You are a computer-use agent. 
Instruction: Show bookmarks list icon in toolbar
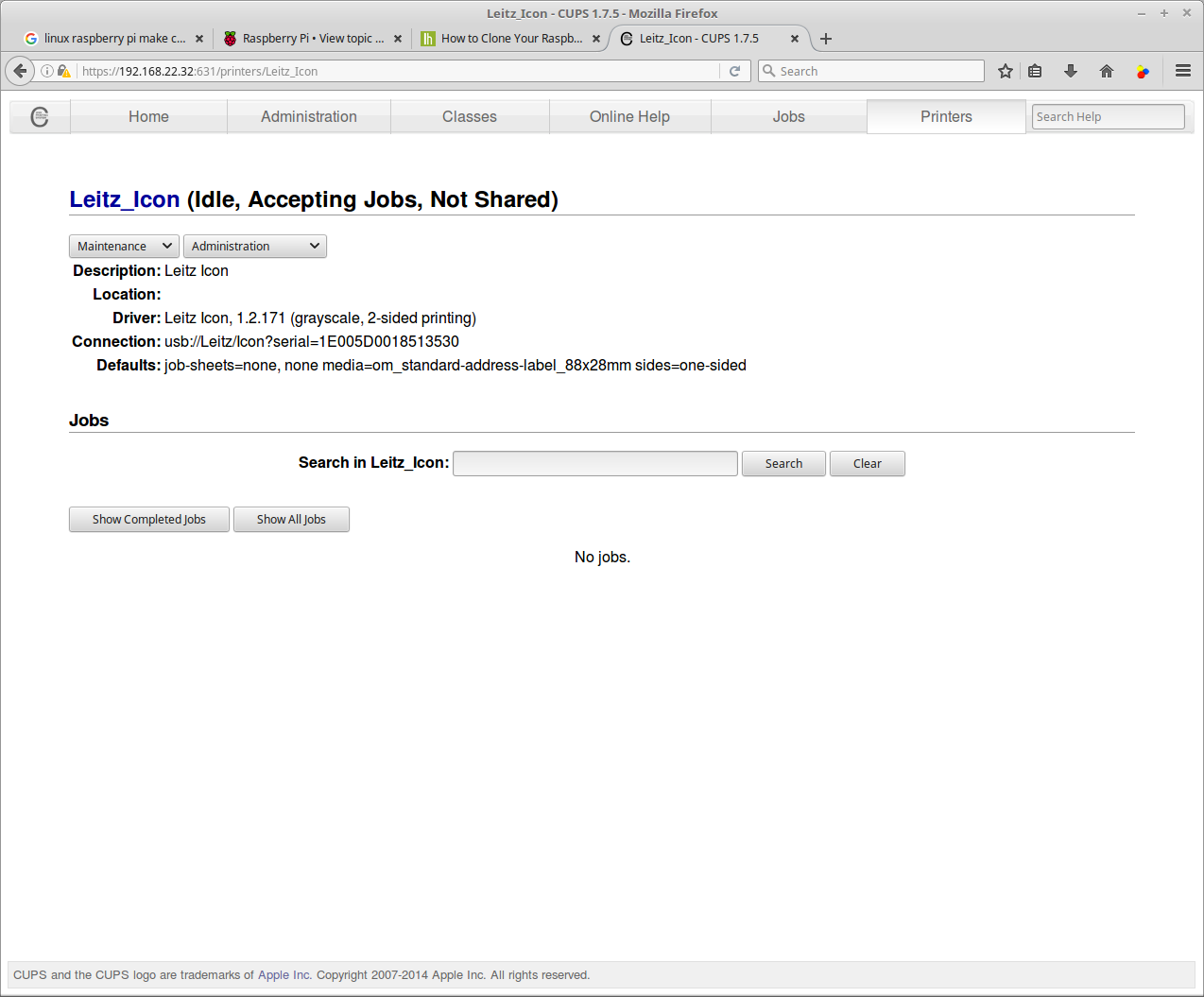pos(1035,71)
